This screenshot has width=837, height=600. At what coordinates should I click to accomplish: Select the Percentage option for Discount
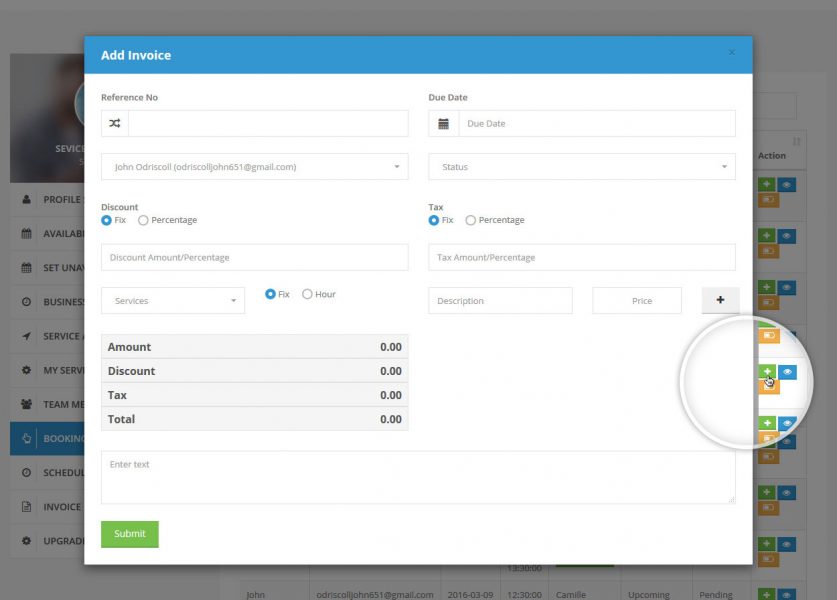coord(144,220)
